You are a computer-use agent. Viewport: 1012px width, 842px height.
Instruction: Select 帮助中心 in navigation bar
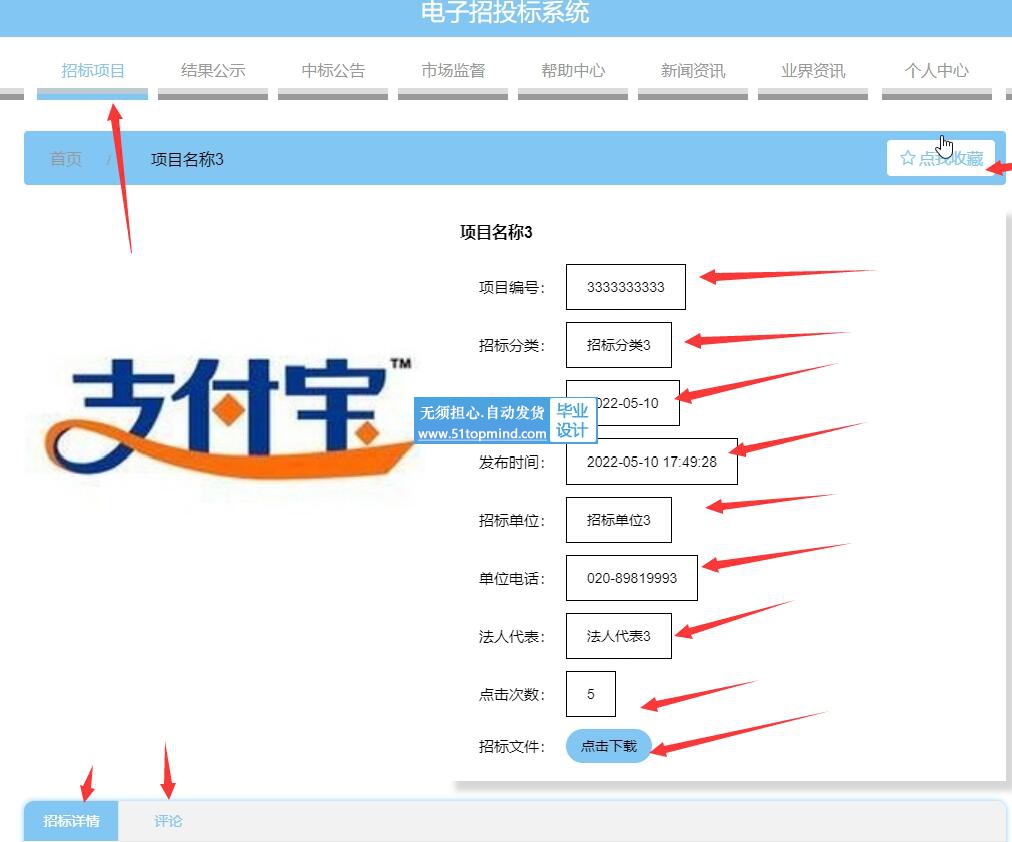(x=573, y=70)
